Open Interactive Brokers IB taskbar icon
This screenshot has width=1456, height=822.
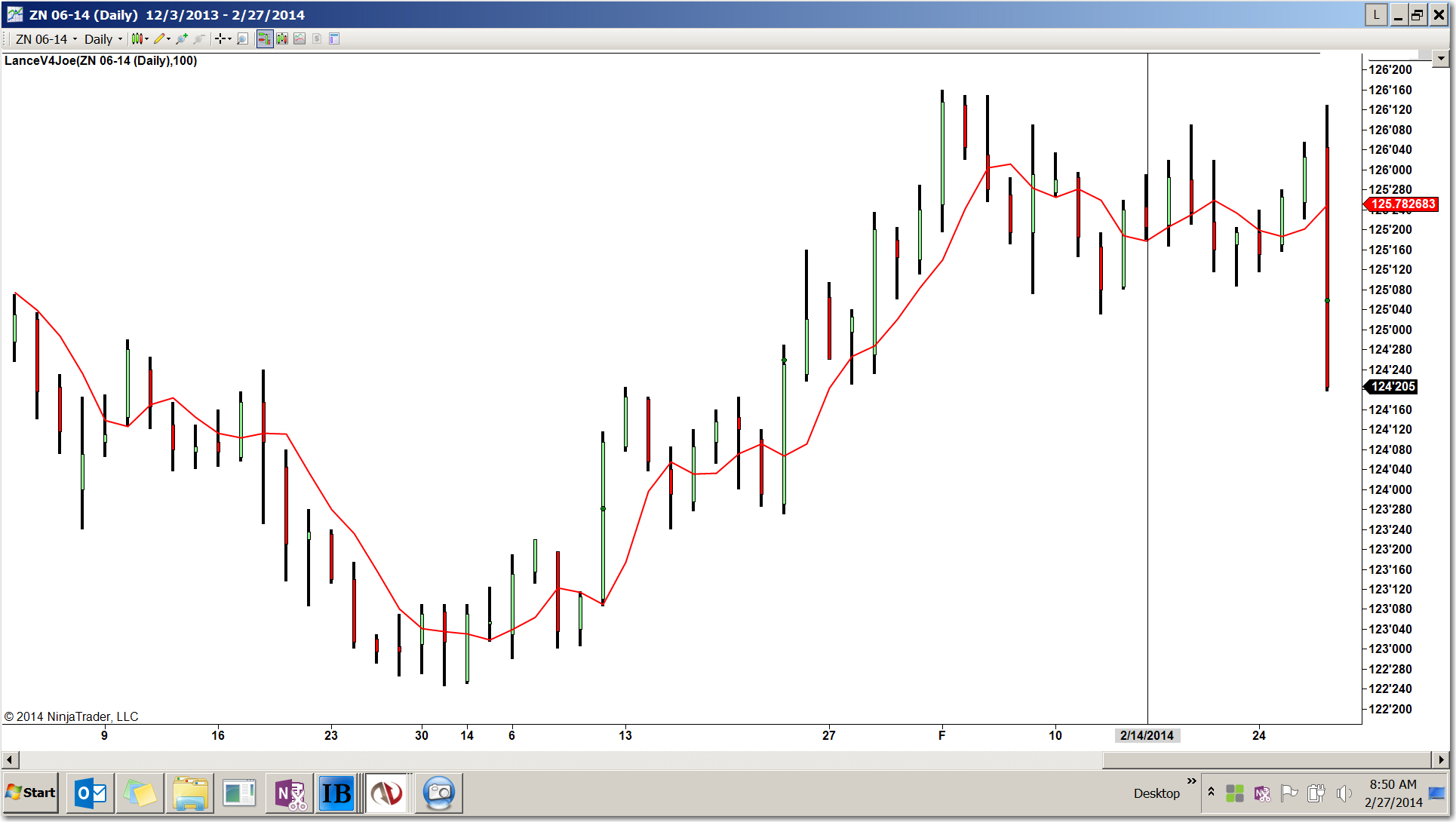pos(336,793)
